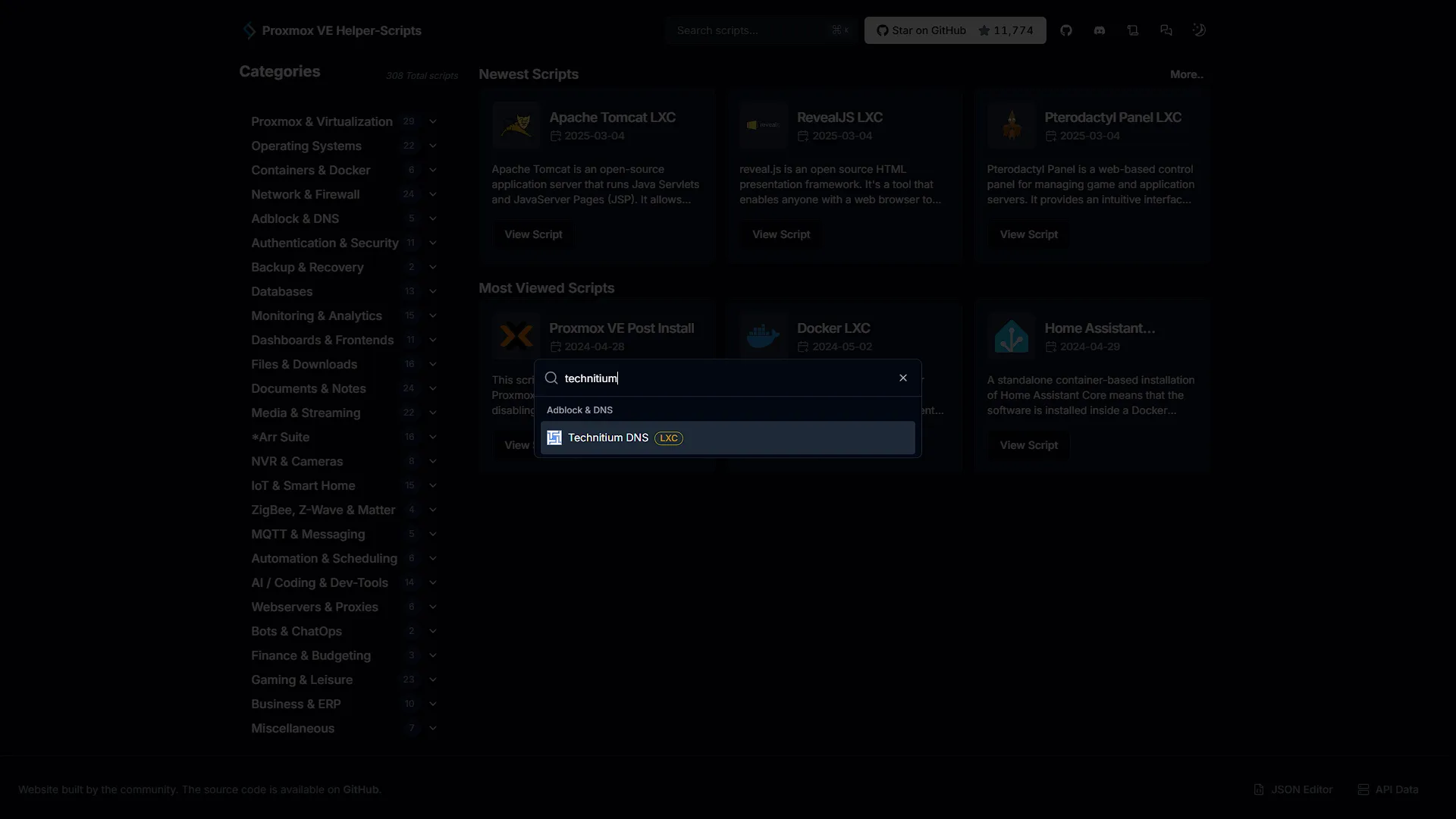Open the Discord icon in header
The image size is (1456, 819).
1100,30
